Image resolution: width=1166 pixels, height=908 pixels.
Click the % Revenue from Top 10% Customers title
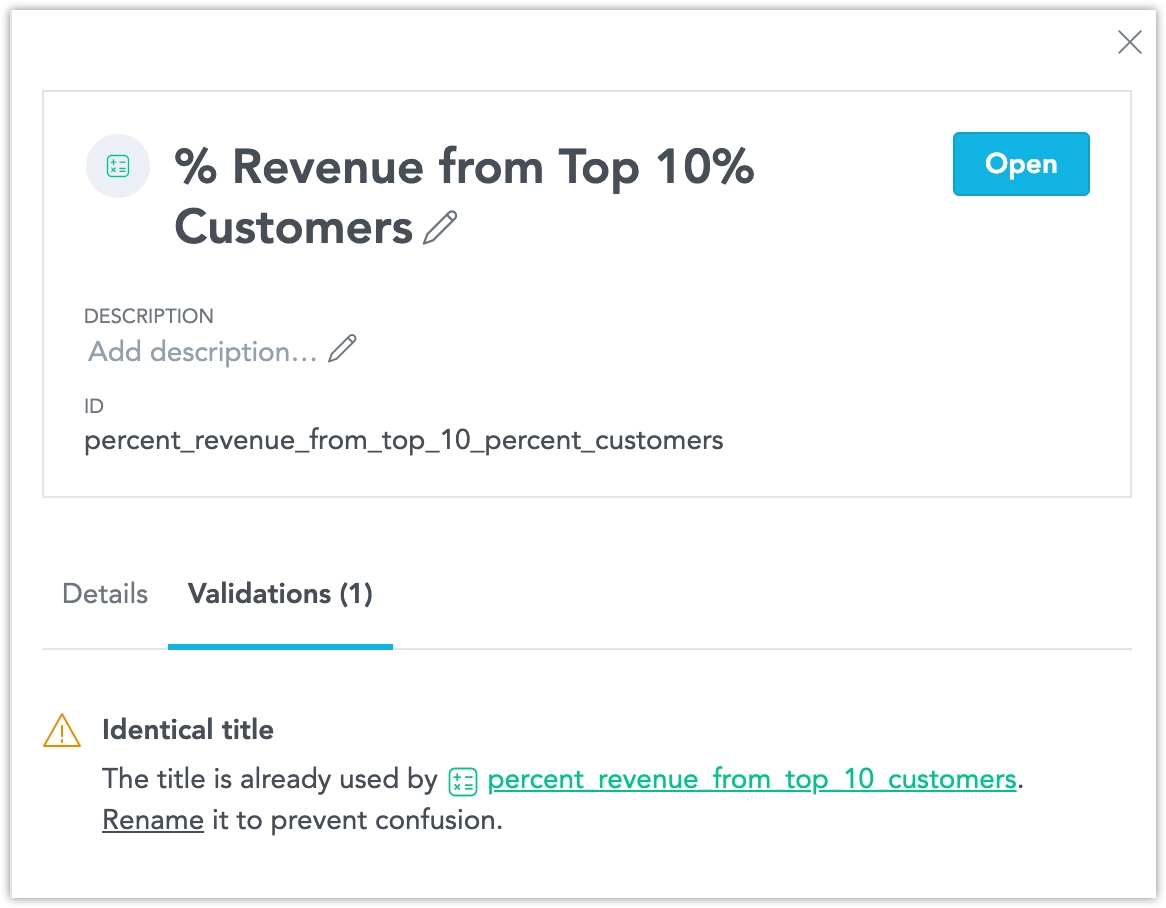pos(464,167)
